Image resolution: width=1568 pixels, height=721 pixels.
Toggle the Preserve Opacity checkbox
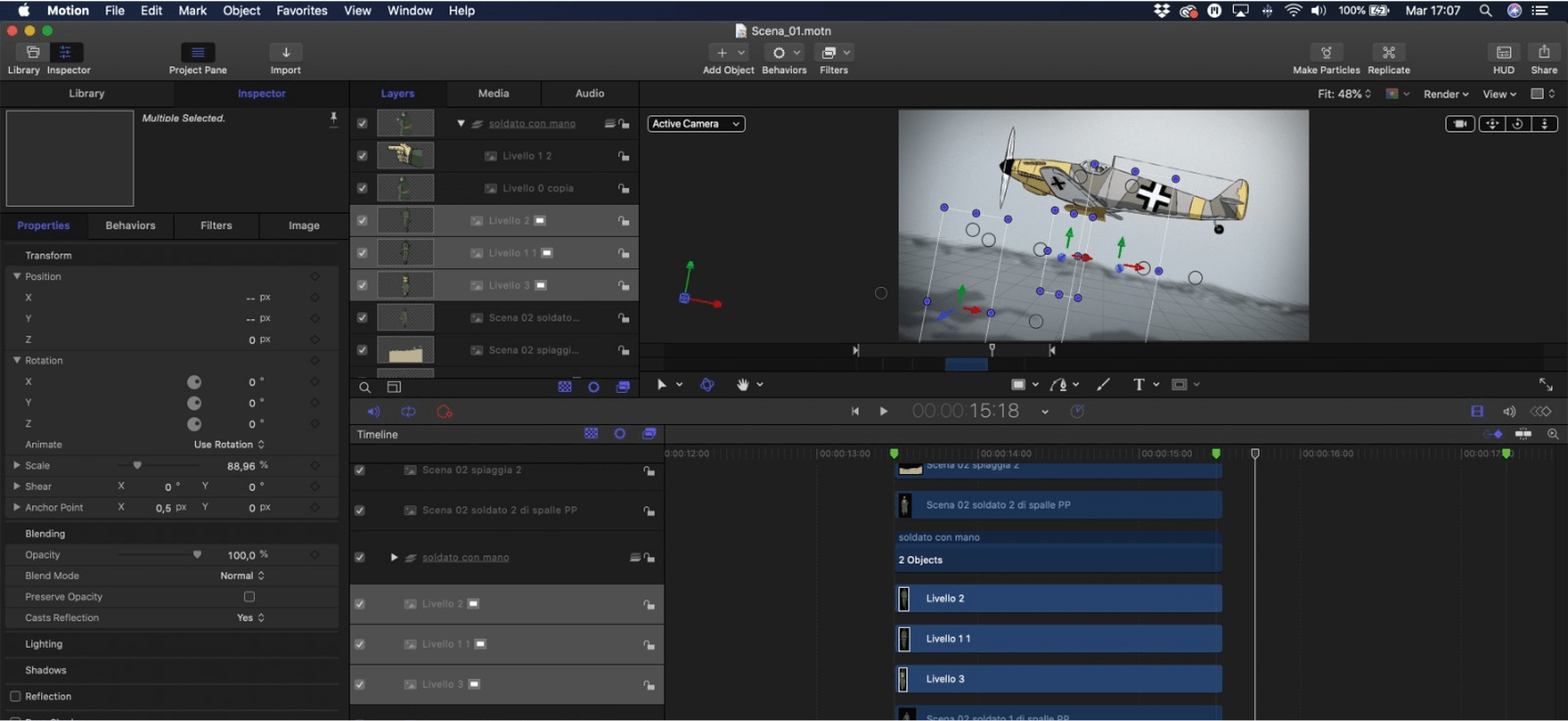tap(249, 597)
